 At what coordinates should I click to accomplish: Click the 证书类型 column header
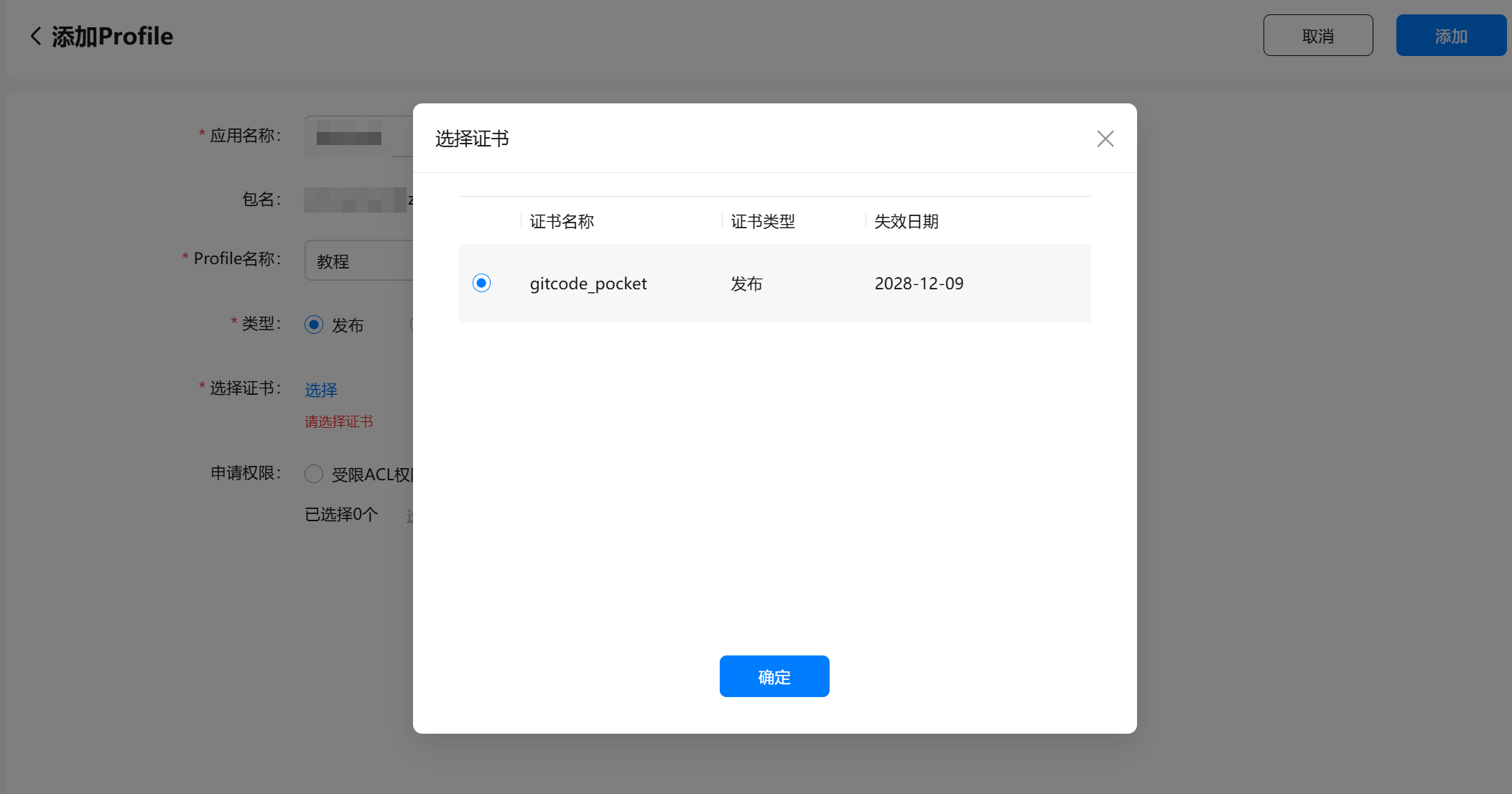(x=763, y=221)
